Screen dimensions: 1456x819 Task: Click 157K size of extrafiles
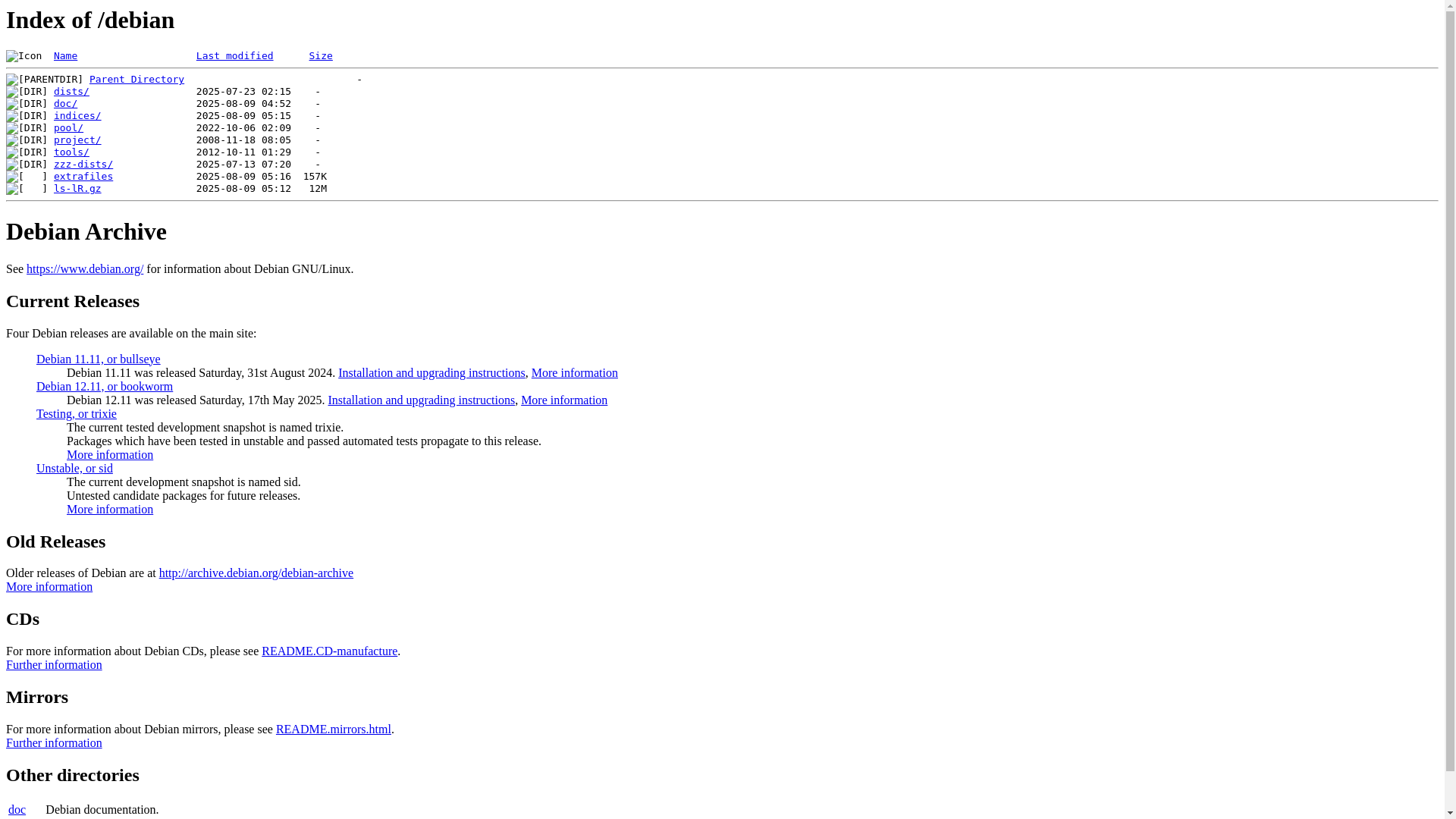[x=315, y=177]
